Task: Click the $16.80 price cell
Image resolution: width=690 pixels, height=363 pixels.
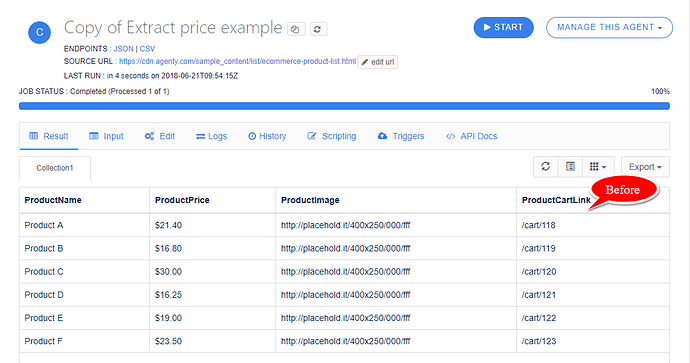Action: coord(213,249)
